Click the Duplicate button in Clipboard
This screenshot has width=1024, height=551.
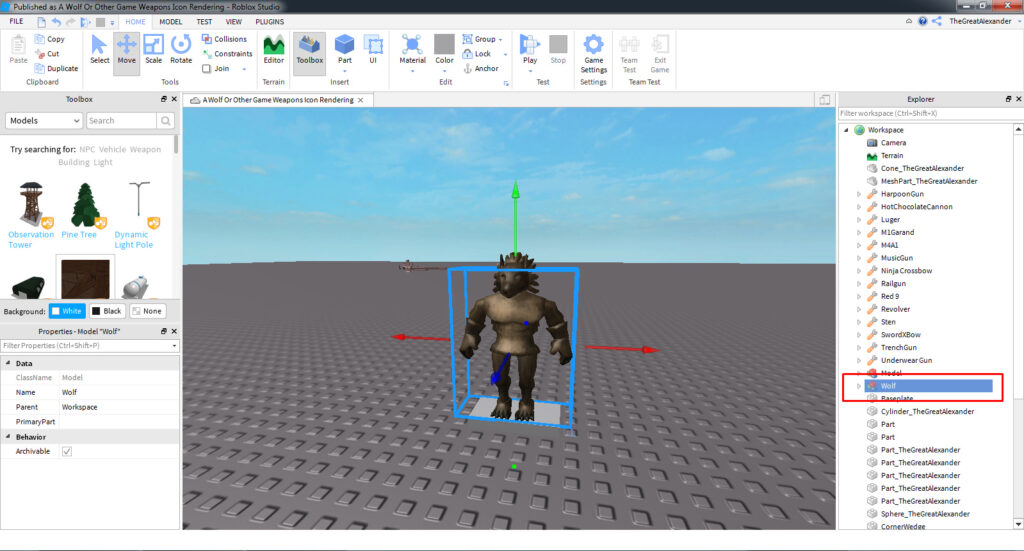pyautogui.click(x=55, y=69)
